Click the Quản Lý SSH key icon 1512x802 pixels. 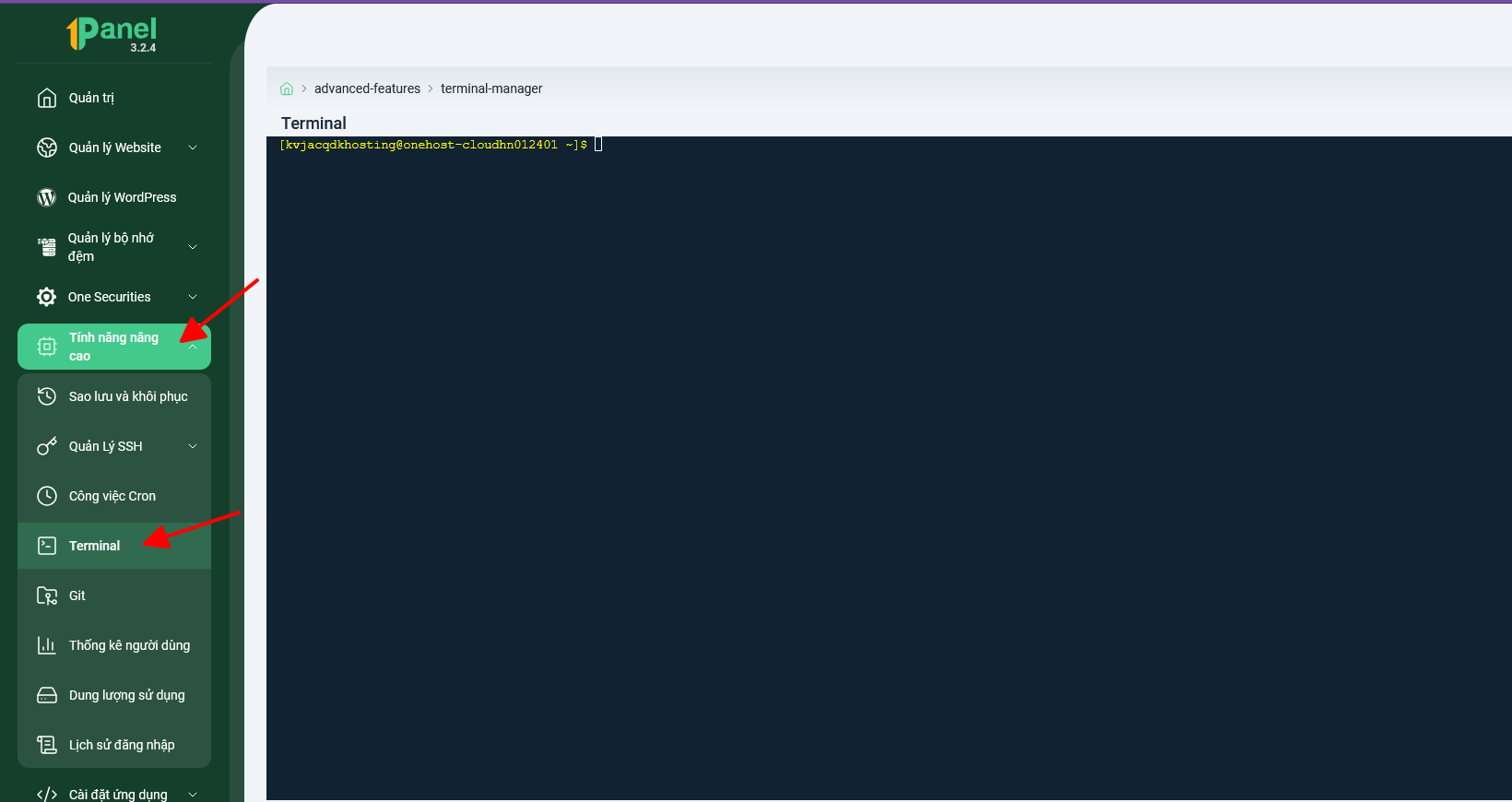(x=47, y=446)
